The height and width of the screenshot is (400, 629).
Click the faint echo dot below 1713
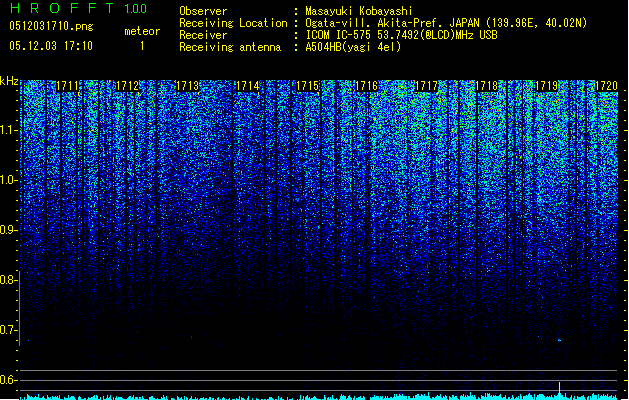coord(191,338)
